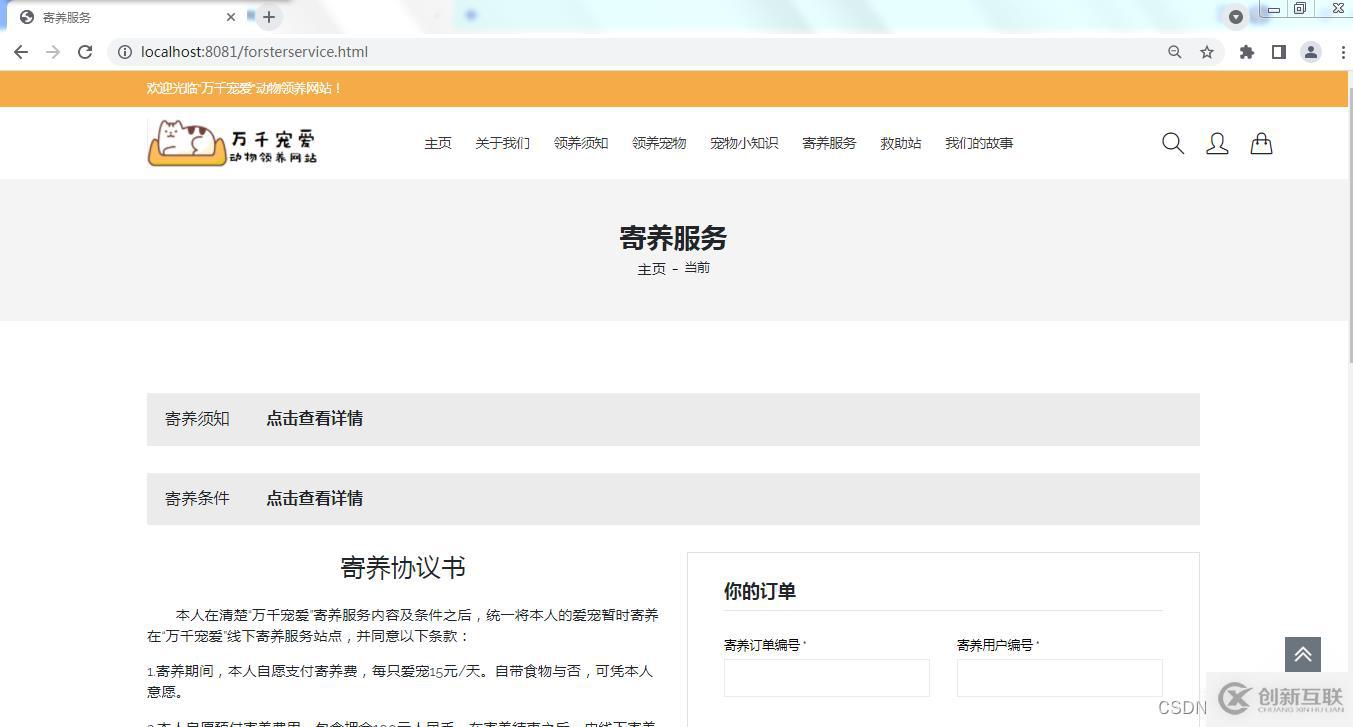Open a new browser tab with plus button
Image resolution: width=1353 pixels, height=727 pixels.
(x=269, y=17)
